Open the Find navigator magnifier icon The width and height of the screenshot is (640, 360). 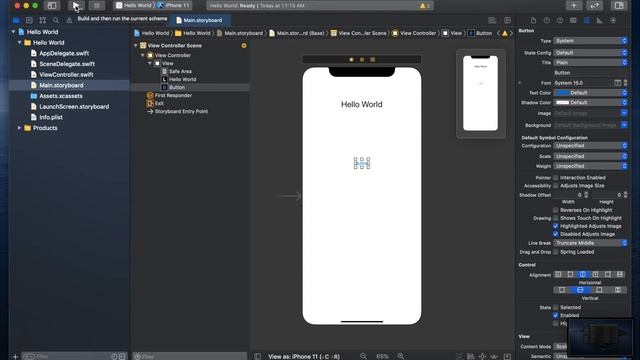tap(56, 20)
